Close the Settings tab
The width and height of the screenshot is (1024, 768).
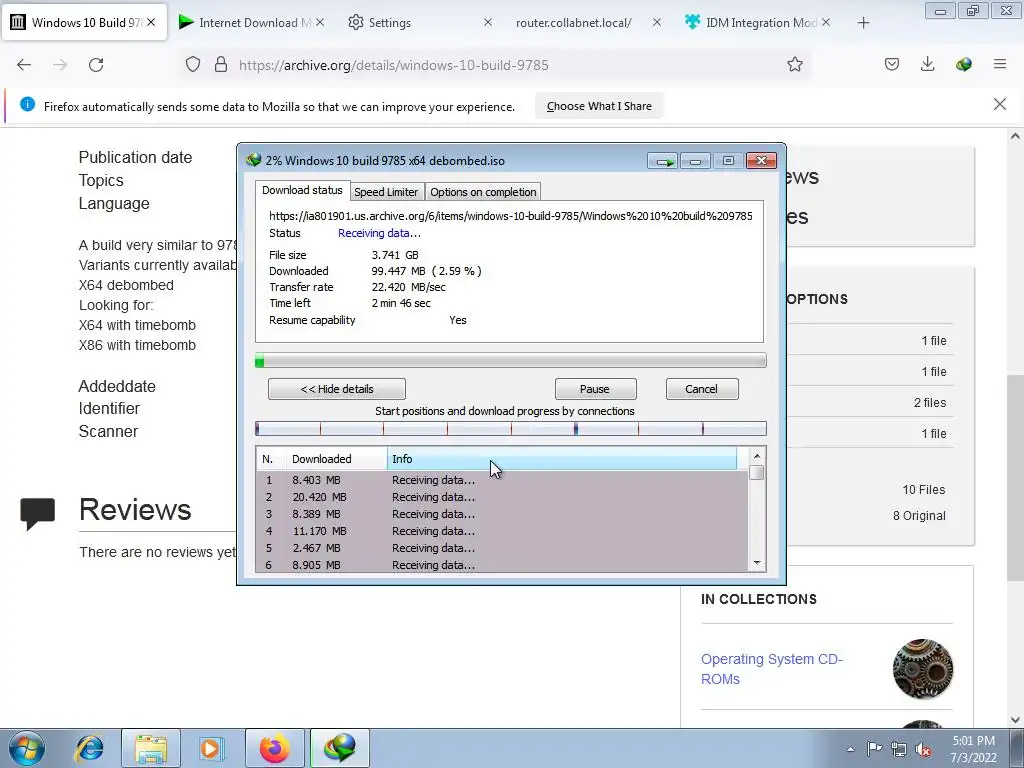[x=488, y=22]
